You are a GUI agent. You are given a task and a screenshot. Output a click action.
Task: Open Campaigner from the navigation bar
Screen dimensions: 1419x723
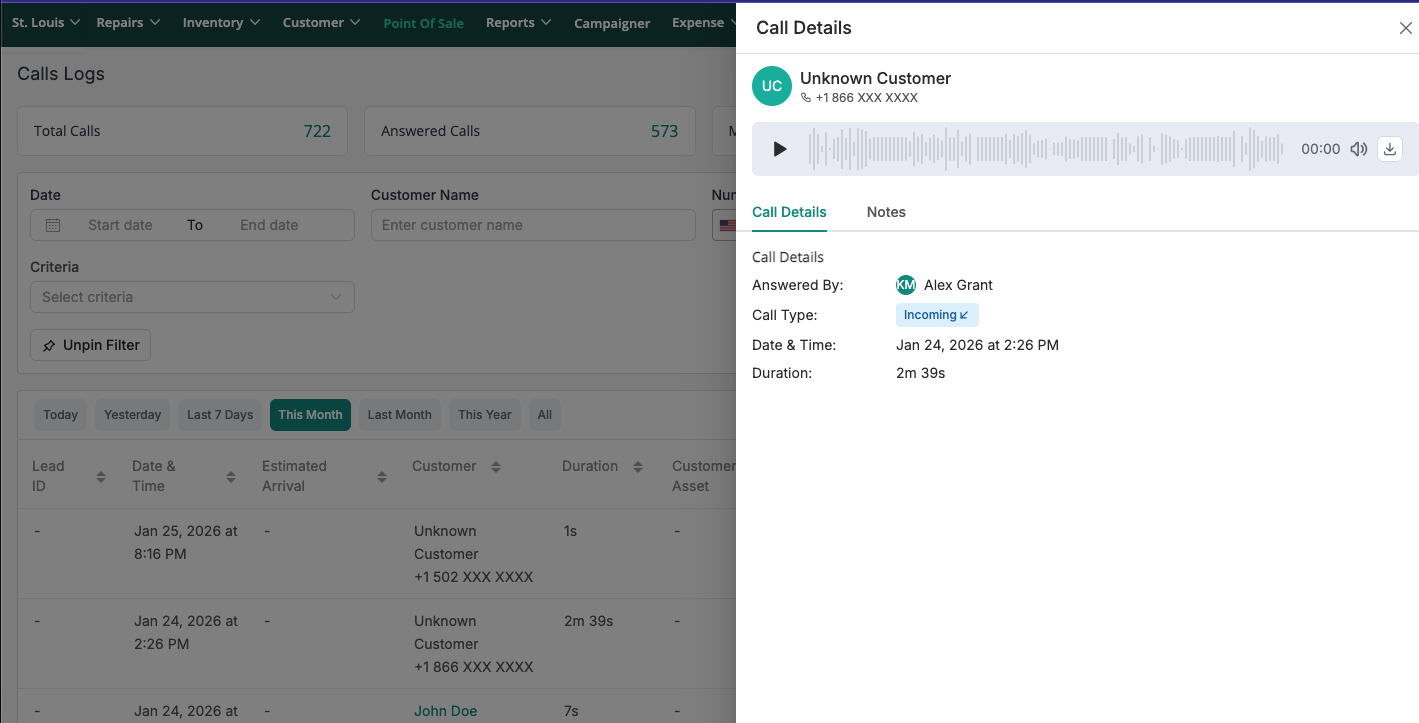click(611, 23)
